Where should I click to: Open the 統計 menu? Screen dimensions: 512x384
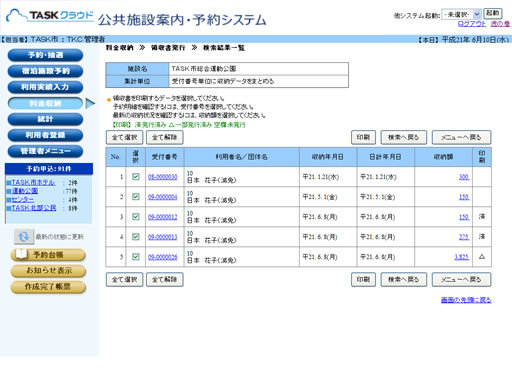click(45, 119)
